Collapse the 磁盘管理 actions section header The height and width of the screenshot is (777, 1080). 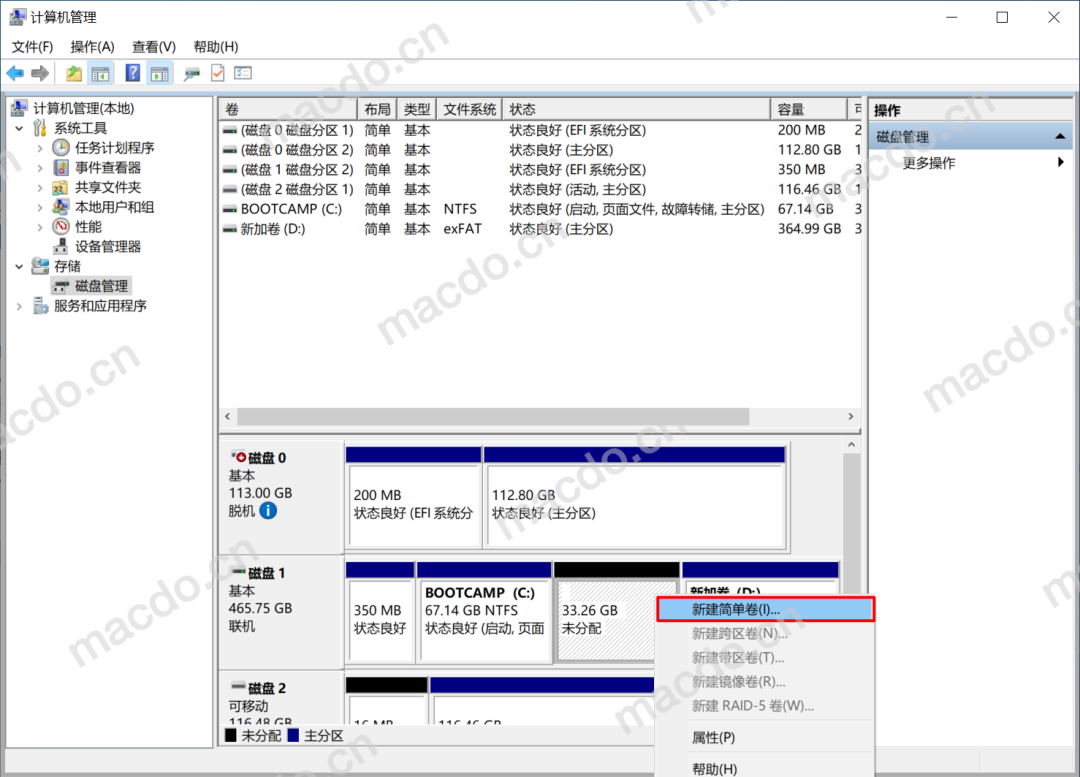(1060, 137)
